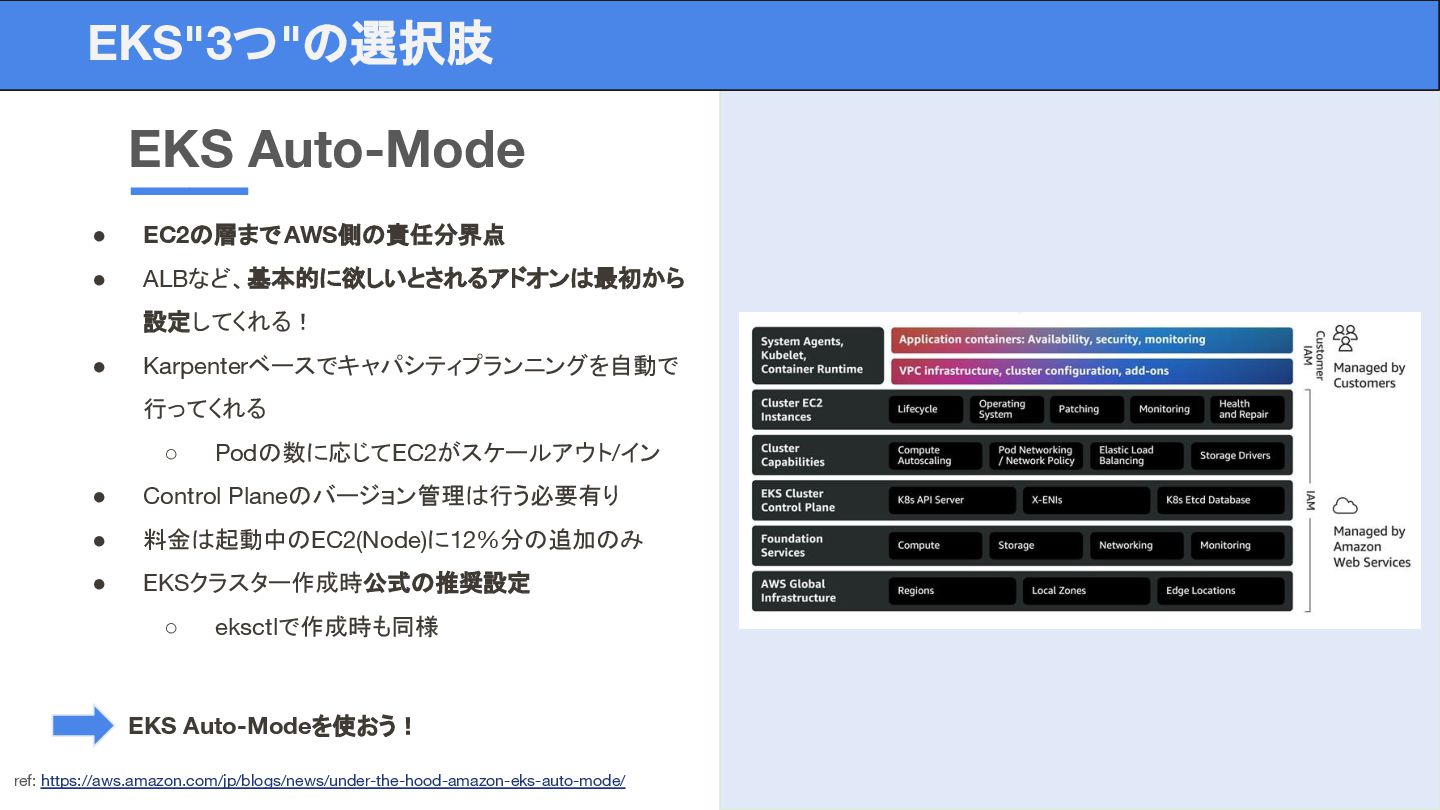Open the aws.amazon.com under-the-hood blog reference link

(x=333, y=781)
